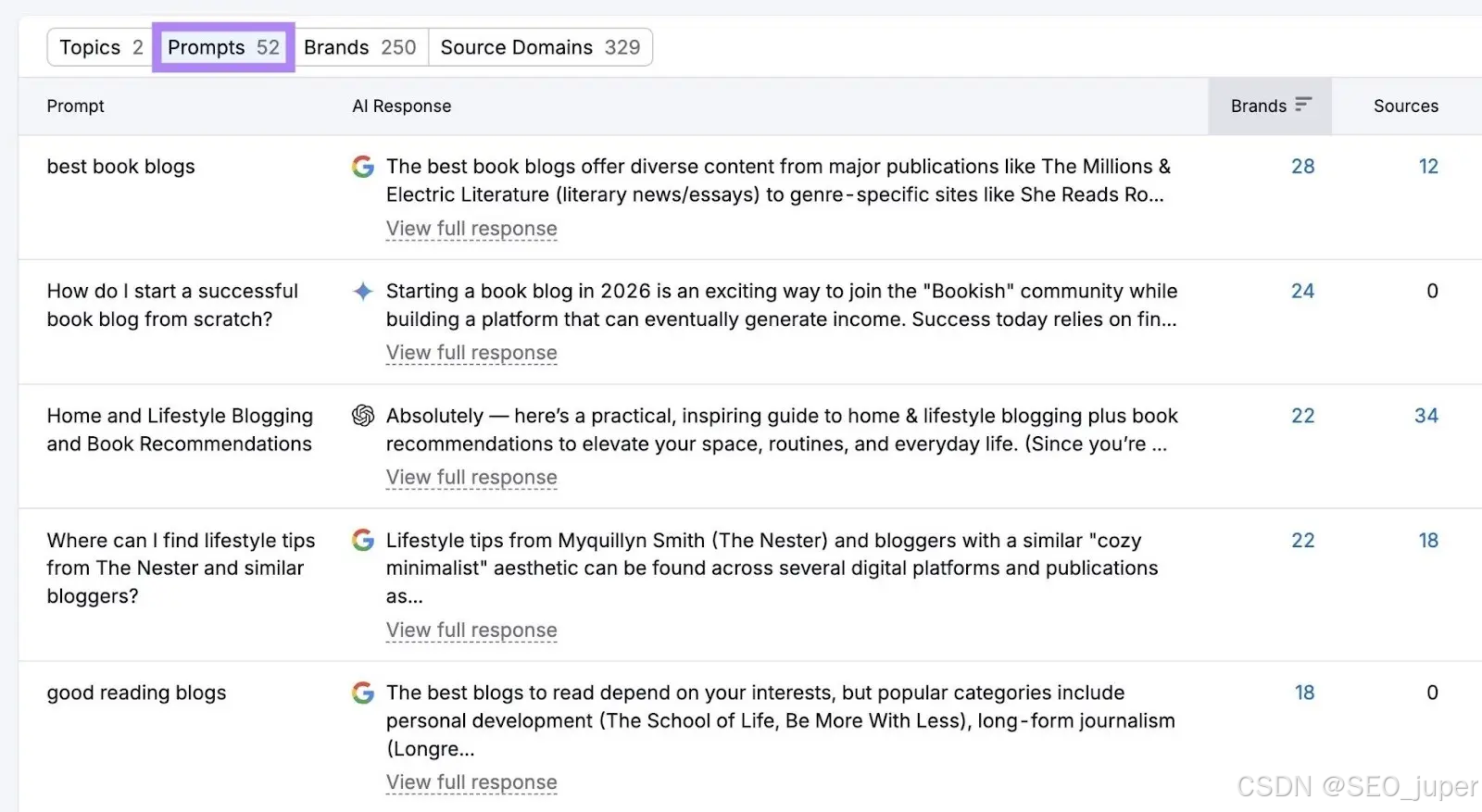
Task: View full response for best book blogs
Action: pyautogui.click(x=471, y=229)
